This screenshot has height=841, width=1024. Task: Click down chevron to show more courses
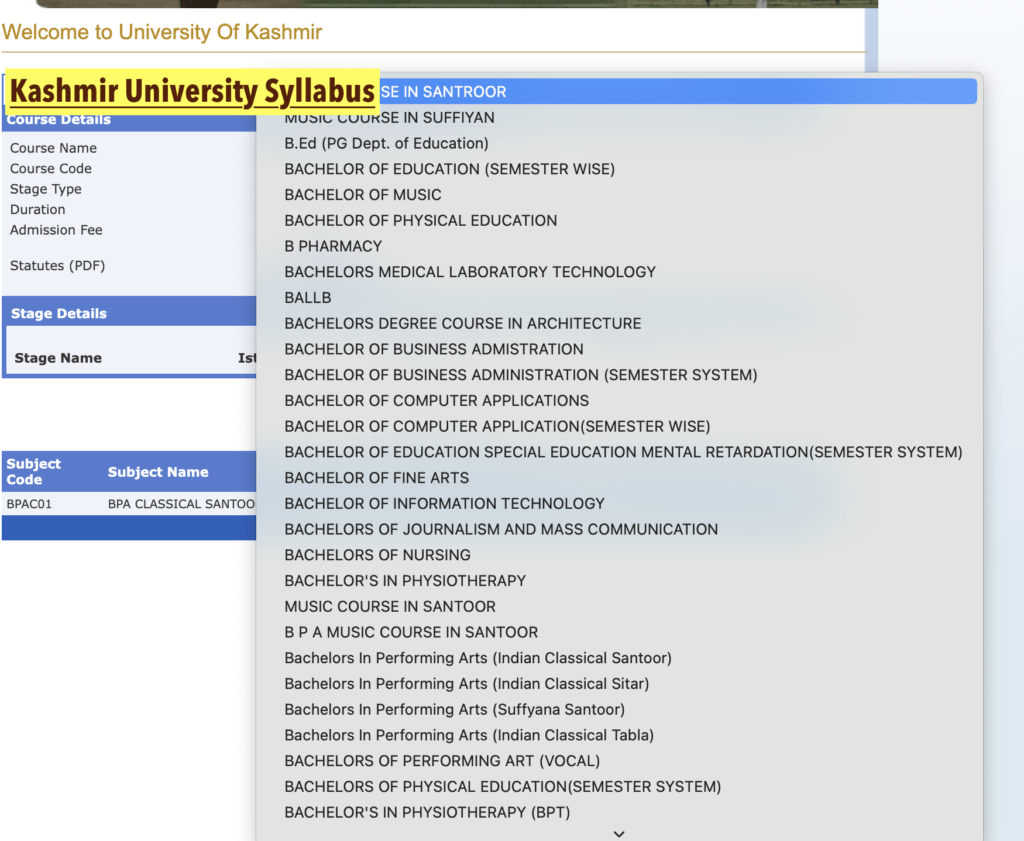[x=618, y=834]
